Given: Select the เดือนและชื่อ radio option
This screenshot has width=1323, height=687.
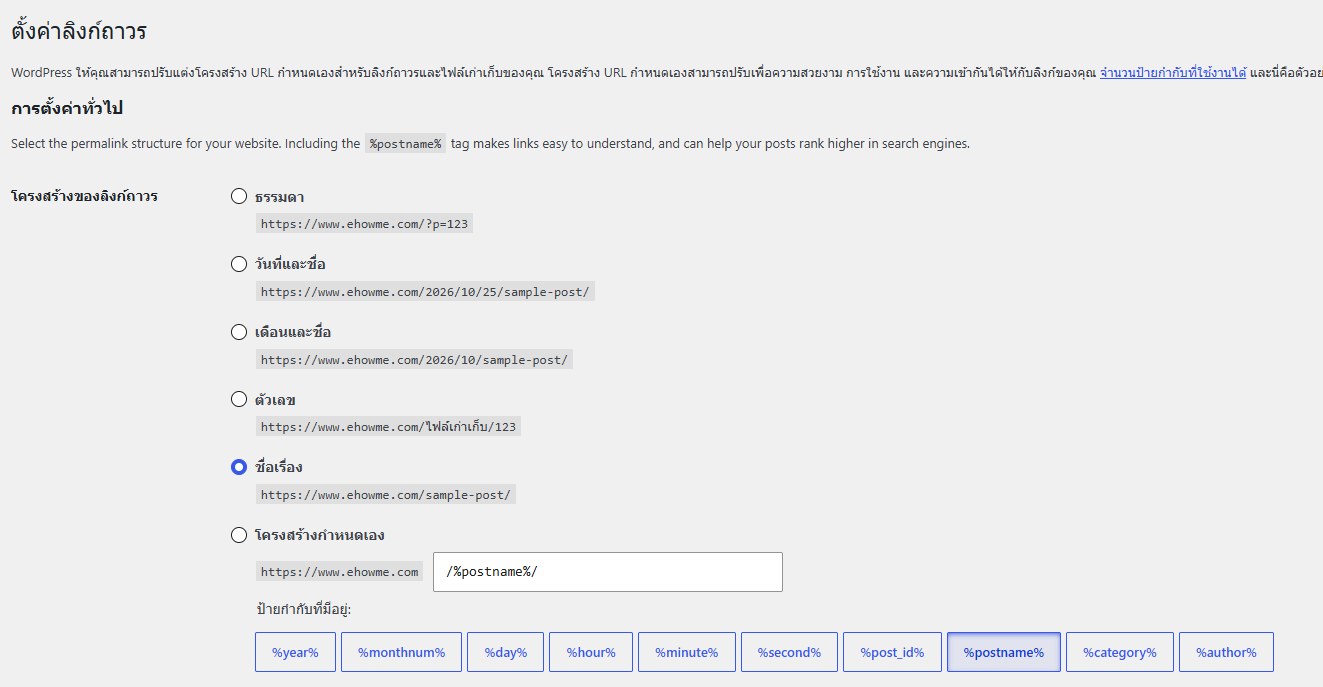Looking at the screenshot, I should 238,332.
